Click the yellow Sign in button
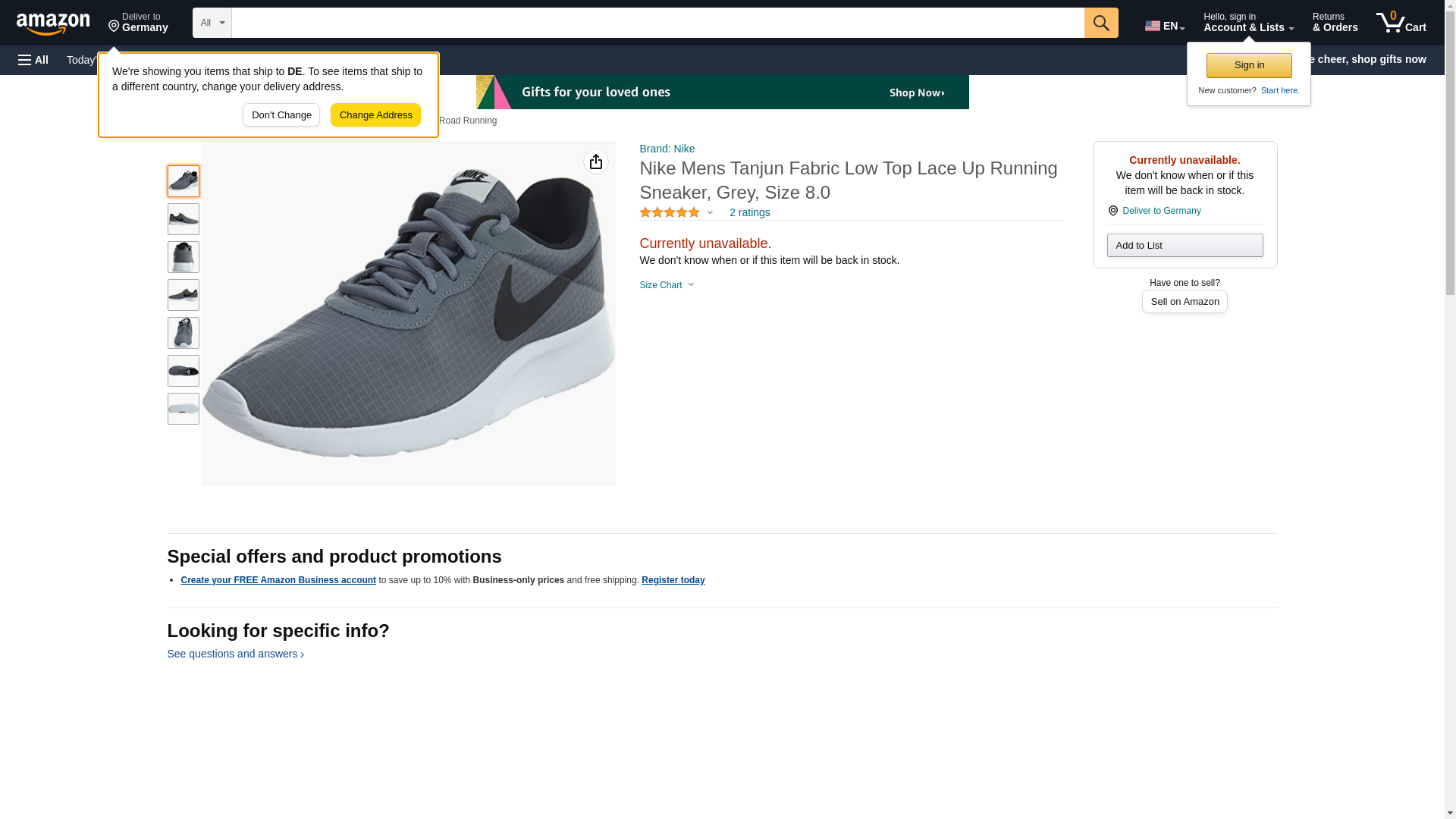1456x819 pixels. pyautogui.click(x=1249, y=65)
